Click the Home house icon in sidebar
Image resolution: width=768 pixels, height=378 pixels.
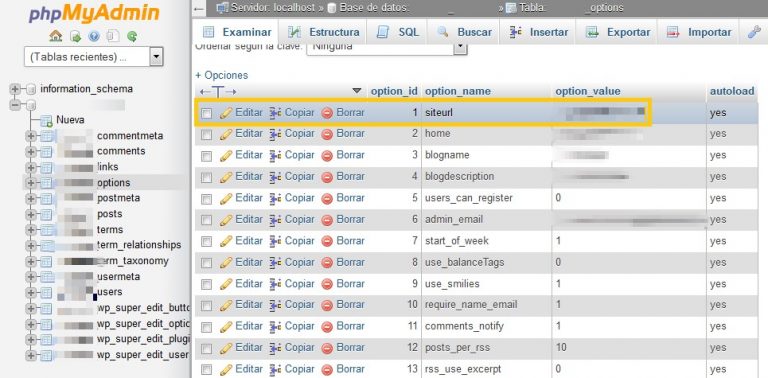(x=56, y=36)
